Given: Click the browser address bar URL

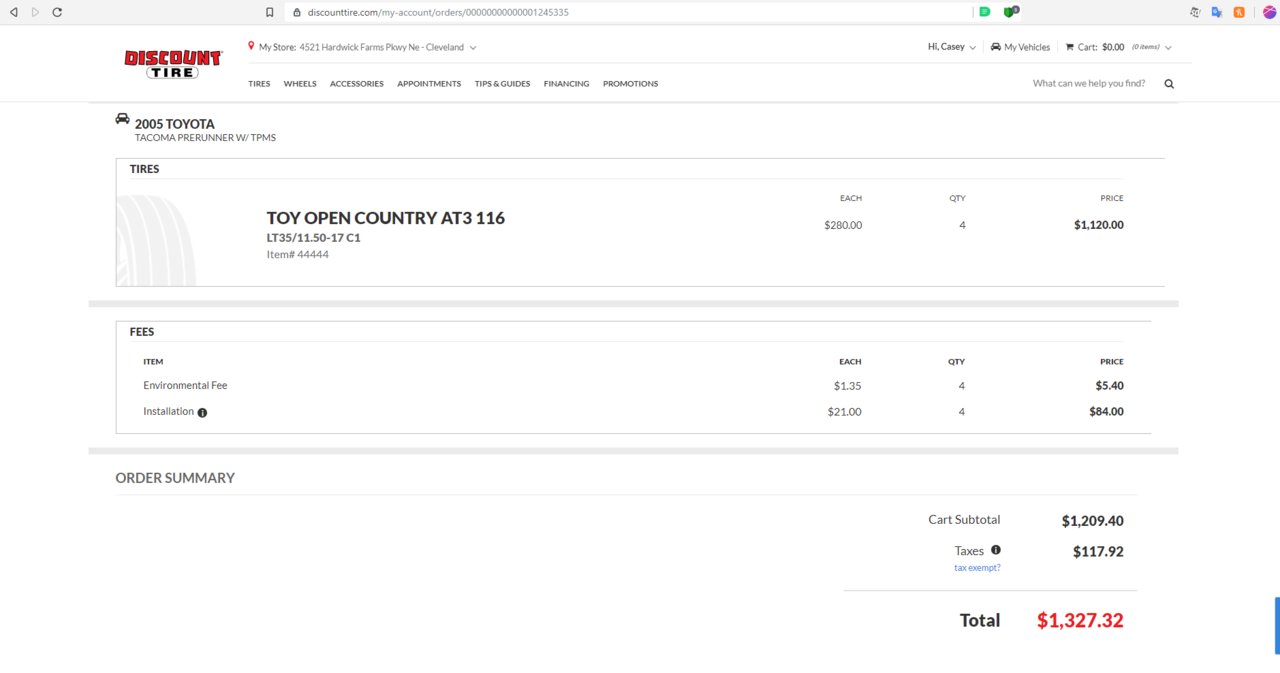Looking at the screenshot, I should (440, 12).
